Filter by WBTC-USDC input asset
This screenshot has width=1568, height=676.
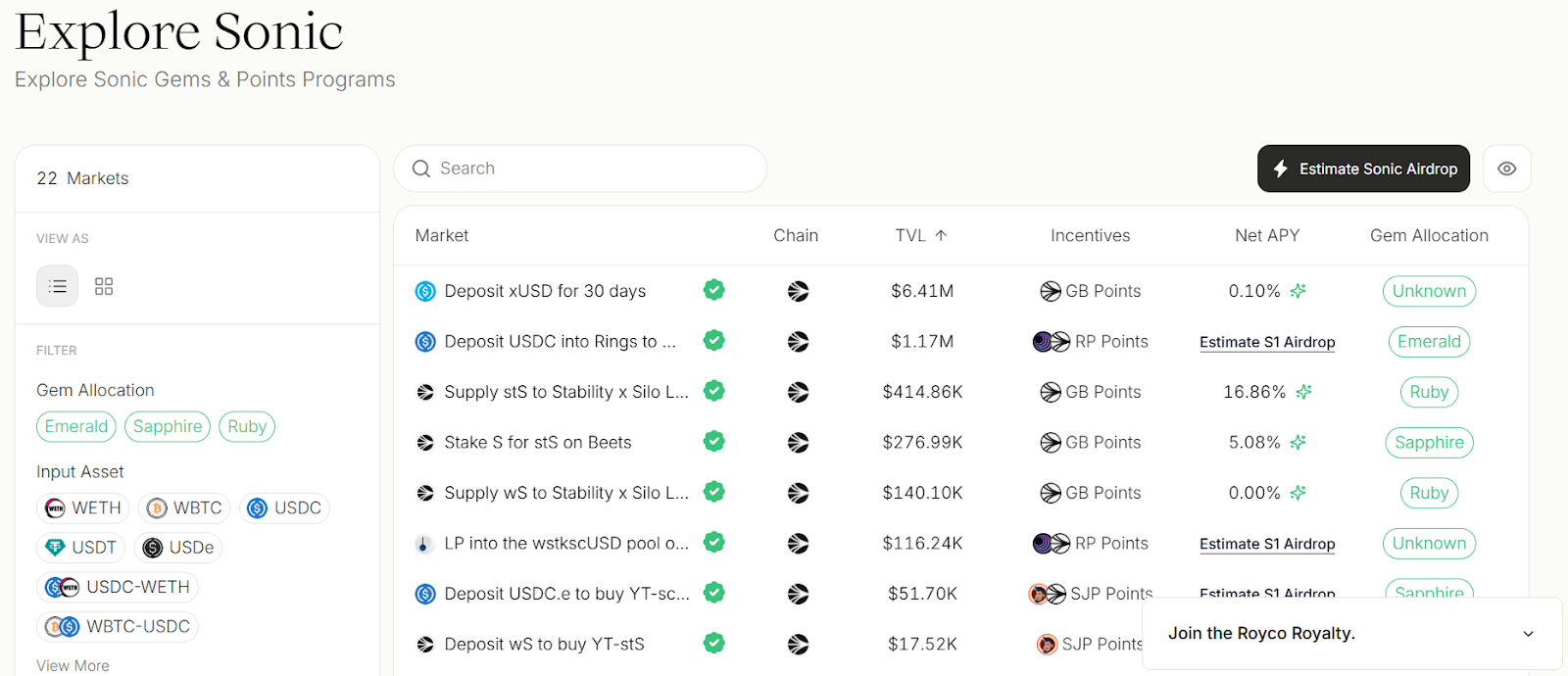click(x=118, y=626)
